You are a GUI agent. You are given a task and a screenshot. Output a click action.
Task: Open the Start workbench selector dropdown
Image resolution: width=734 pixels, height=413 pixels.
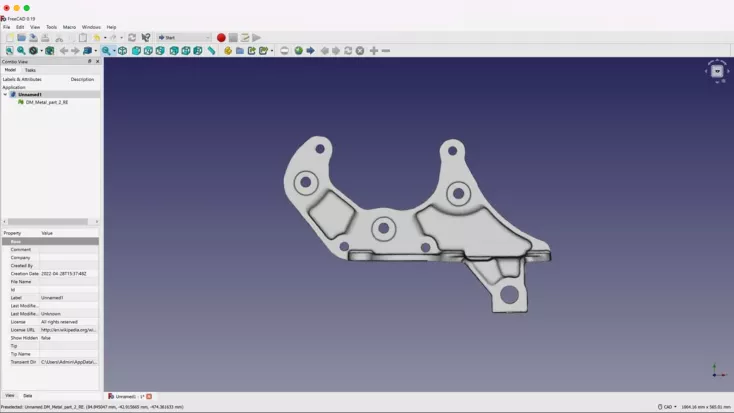pos(184,38)
